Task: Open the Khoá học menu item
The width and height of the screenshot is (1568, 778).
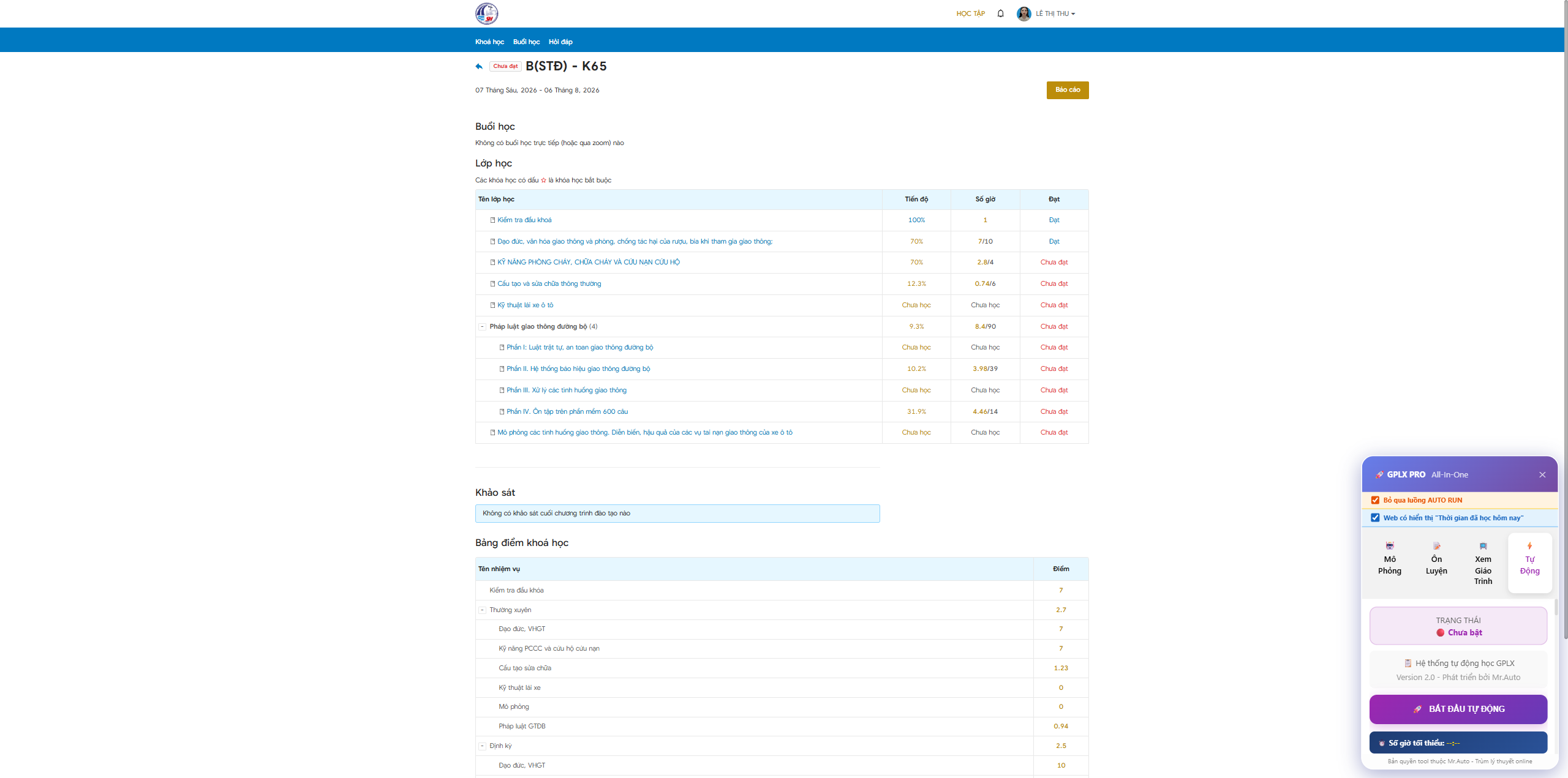Action: click(x=489, y=42)
